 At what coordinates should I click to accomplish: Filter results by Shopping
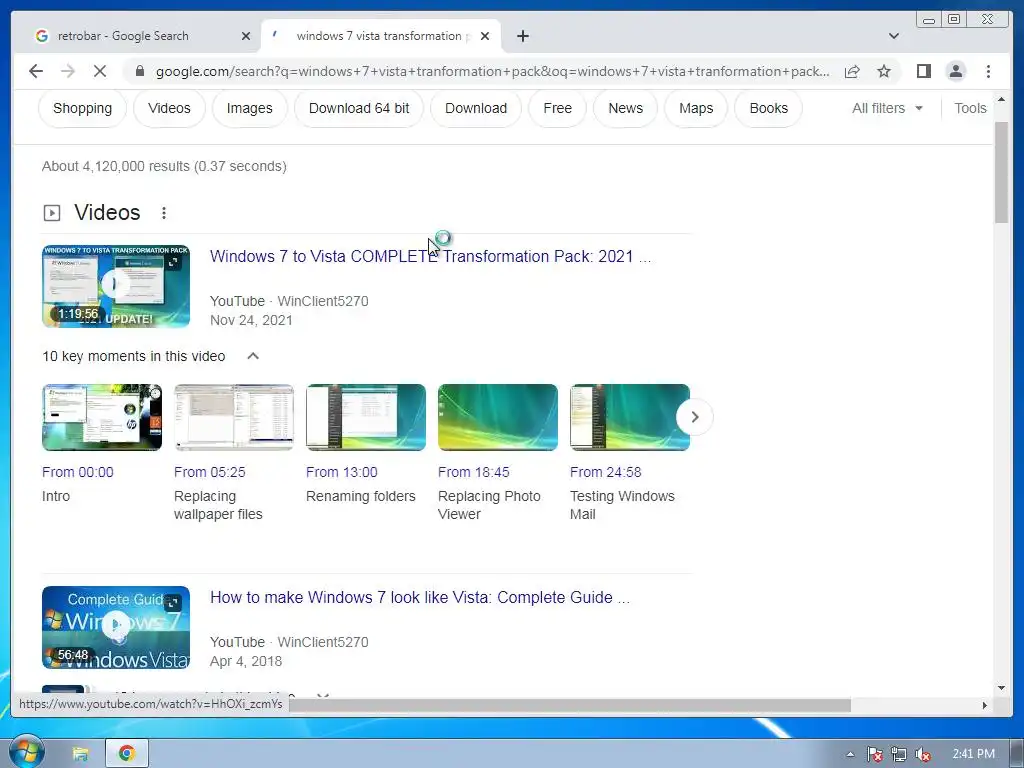[x=82, y=108]
